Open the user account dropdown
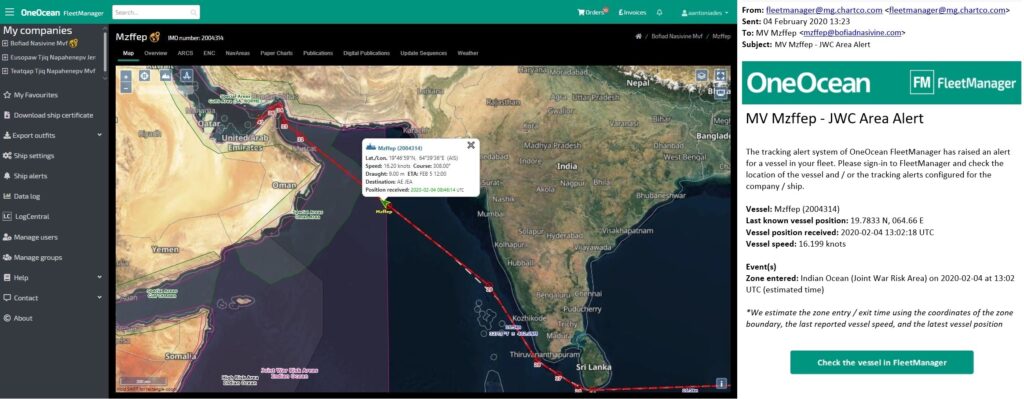Screen dimensions: 1024x399 [x=705, y=12]
